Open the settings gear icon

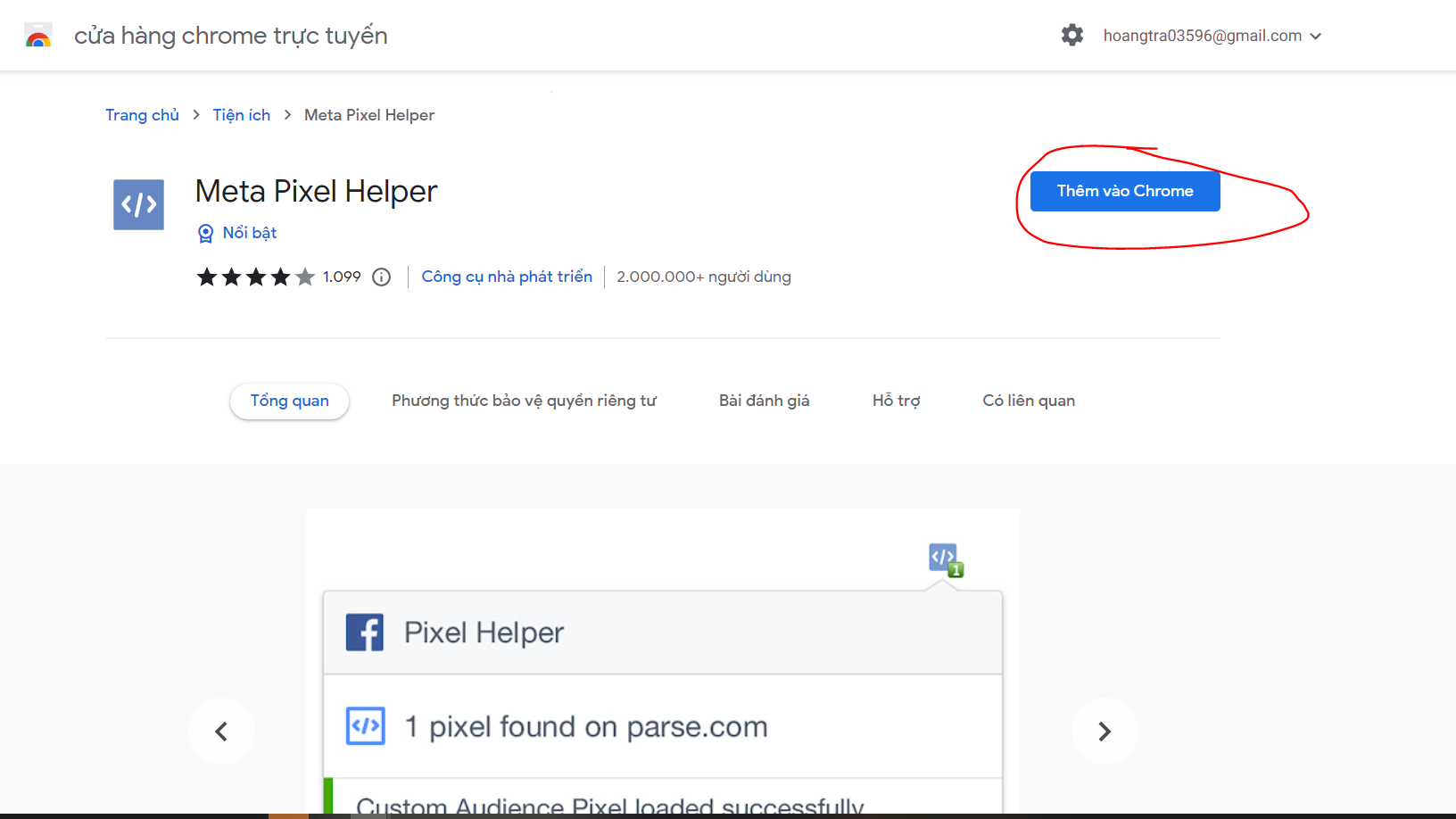coord(1071,35)
